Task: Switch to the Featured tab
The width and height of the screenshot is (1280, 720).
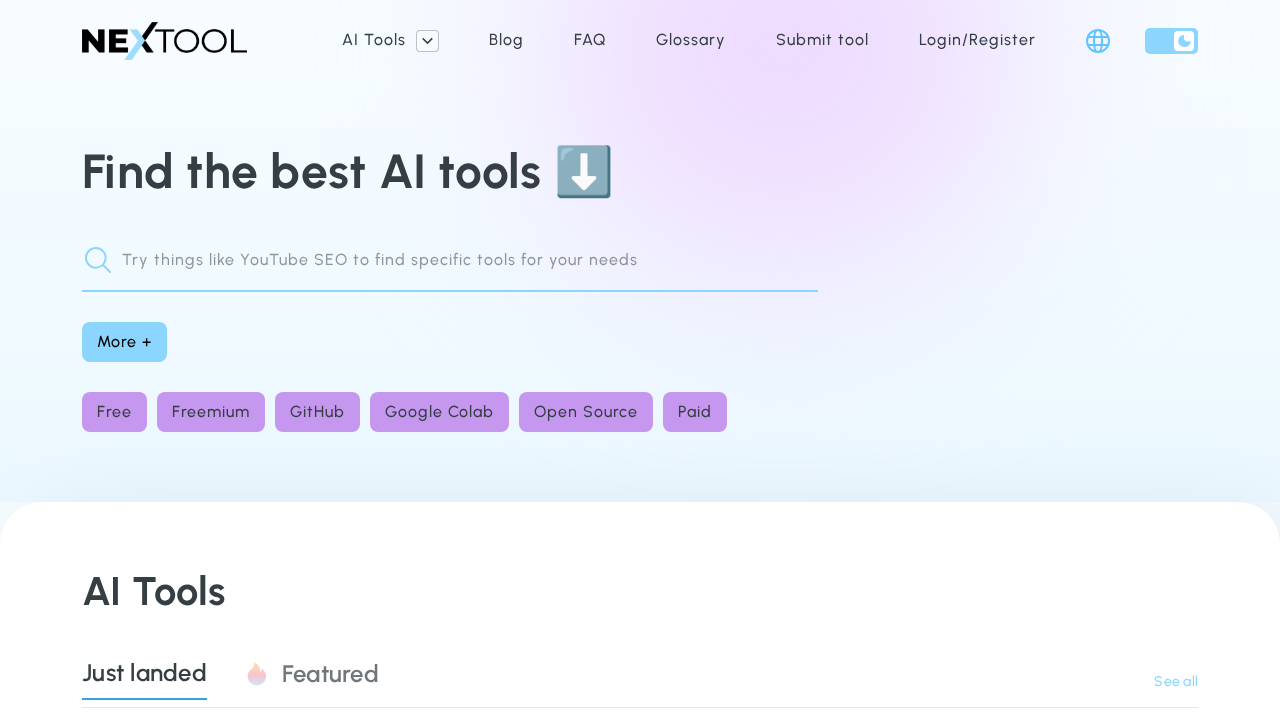Action: point(330,672)
